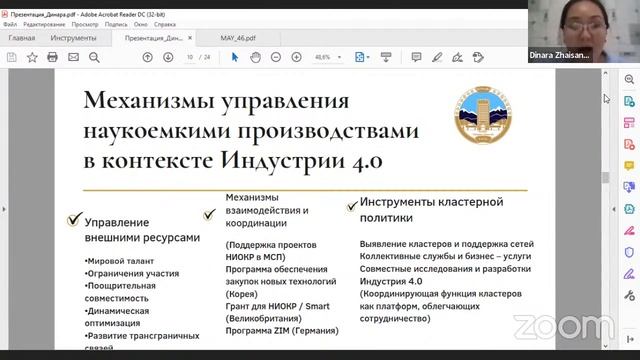Open the Справка menu

(165, 24)
